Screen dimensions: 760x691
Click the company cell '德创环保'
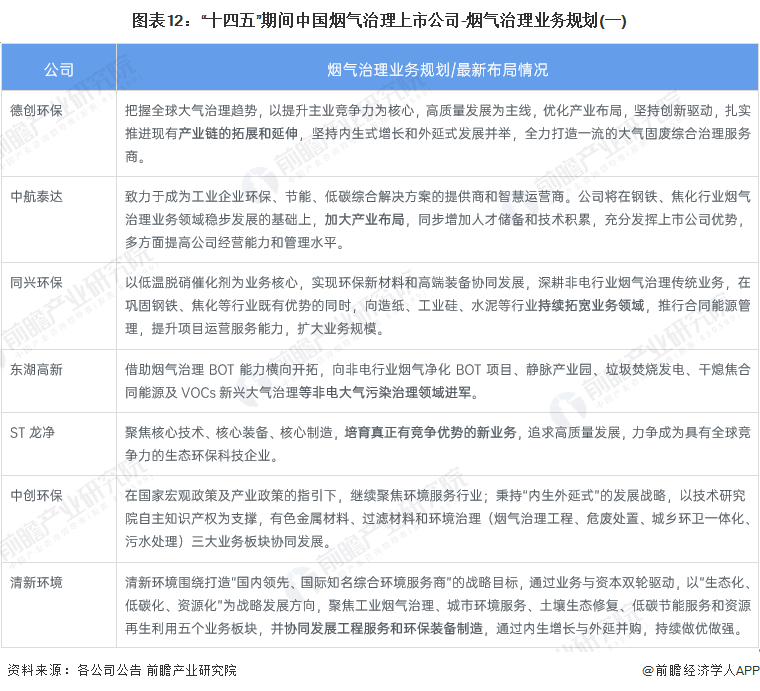coord(36,110)
